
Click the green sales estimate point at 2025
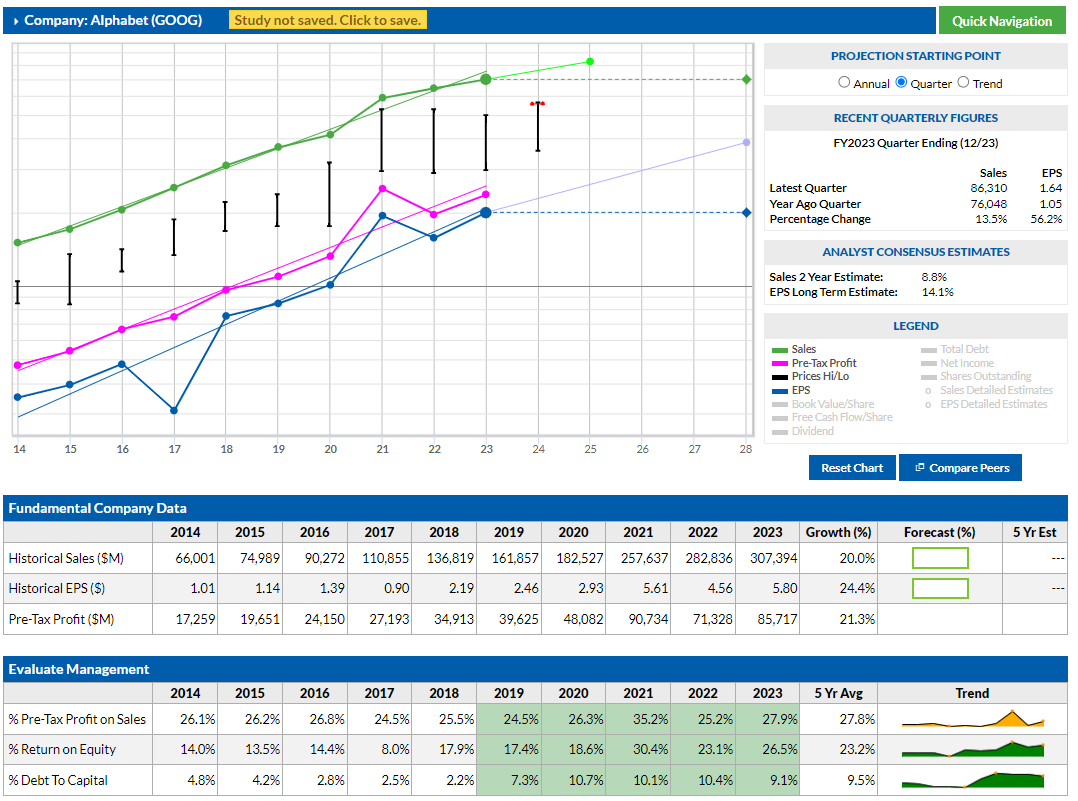(x=590, y=62)
